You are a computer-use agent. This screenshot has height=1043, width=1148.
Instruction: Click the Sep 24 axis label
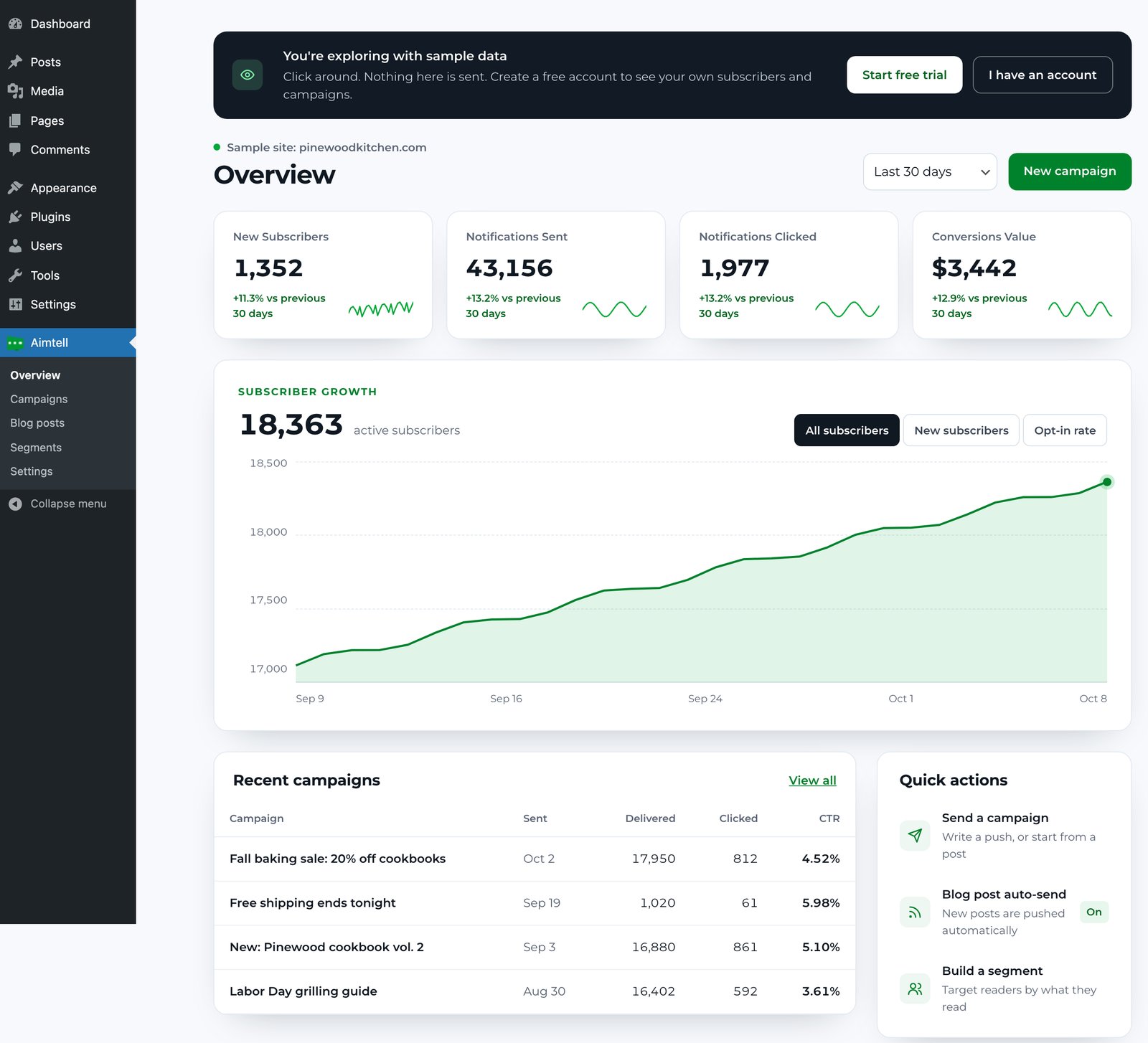click(x=705, y=699)
